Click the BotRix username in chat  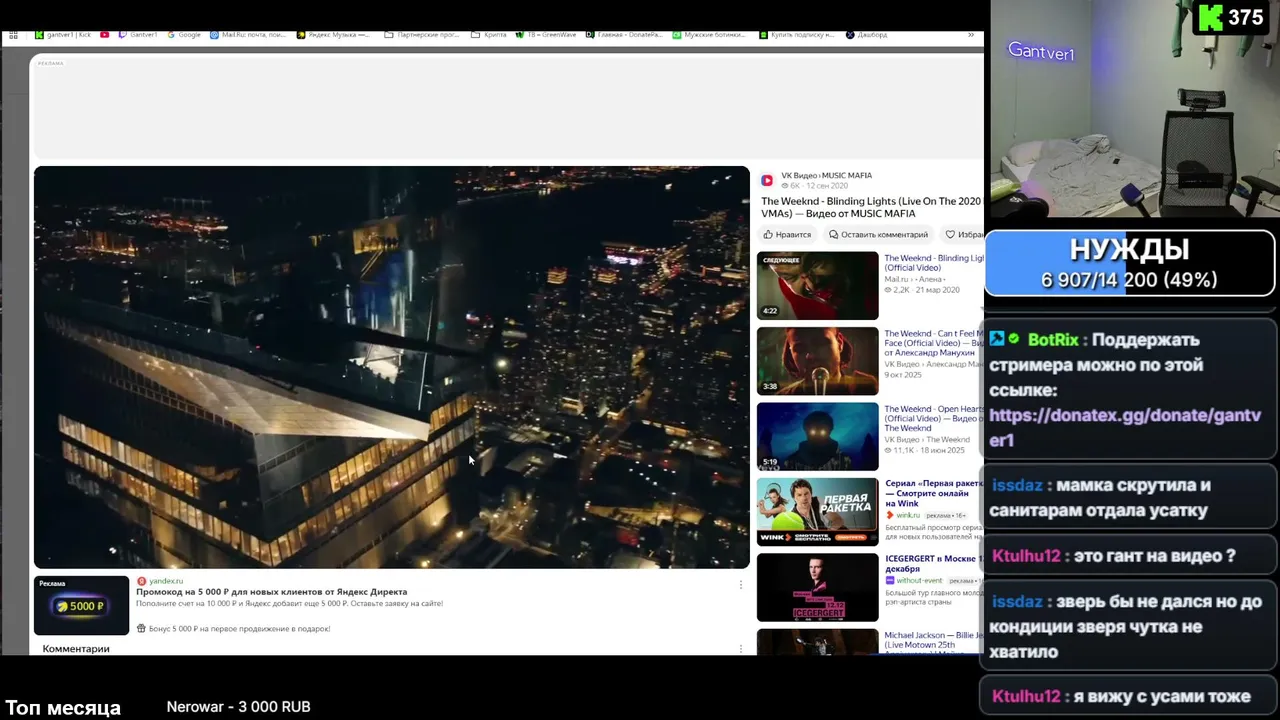click(x=1053, y=339)
